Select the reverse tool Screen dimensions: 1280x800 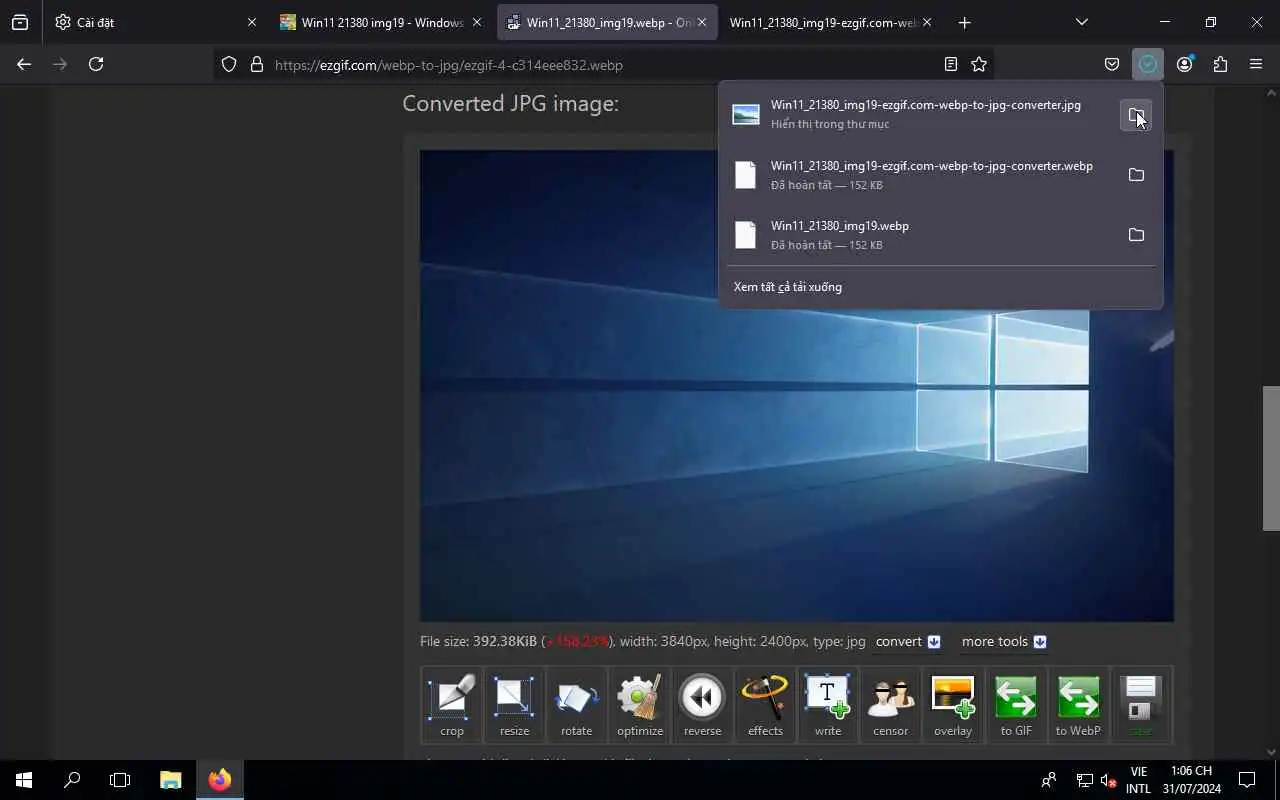pos(702,705)
